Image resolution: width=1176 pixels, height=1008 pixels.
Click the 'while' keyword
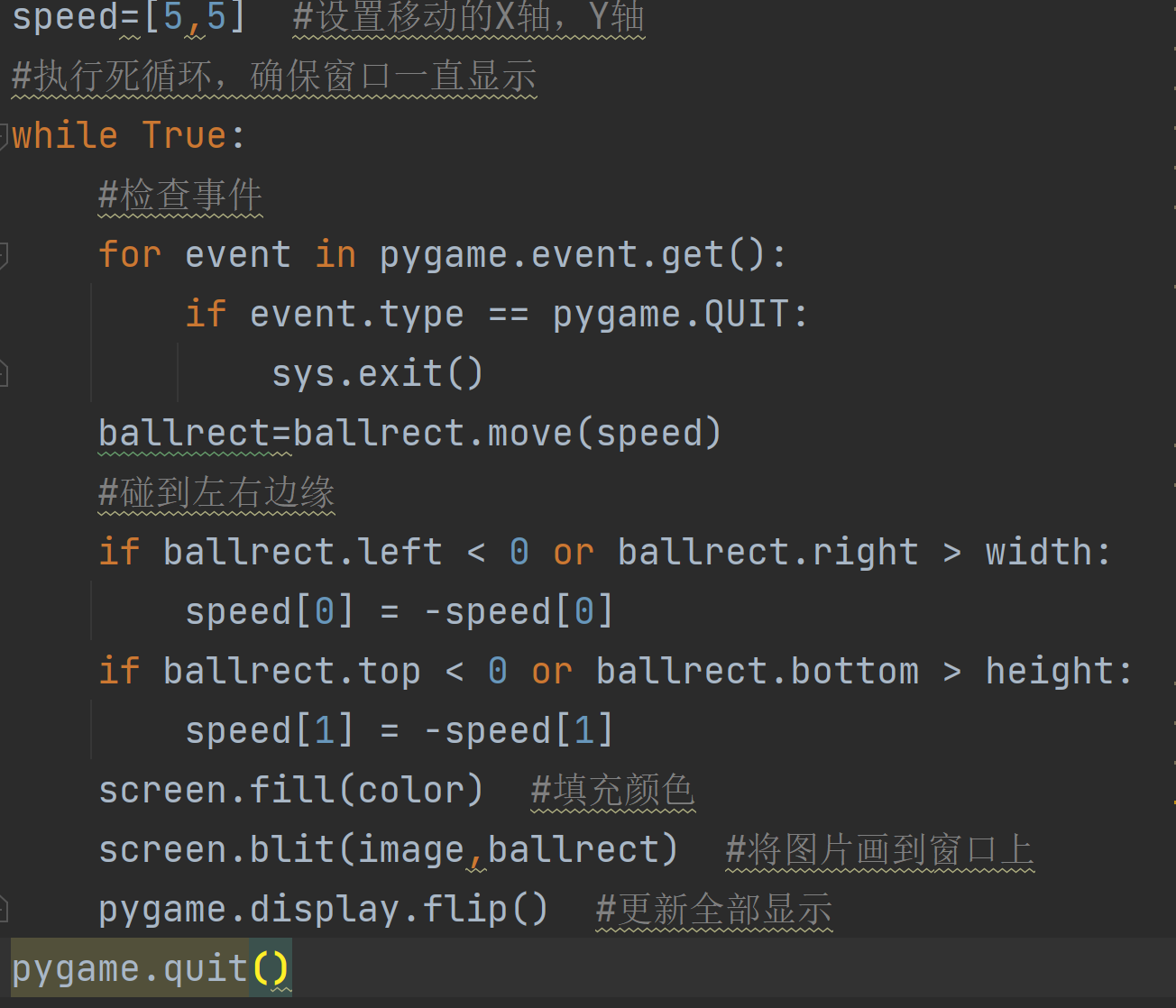[x=65, y=136]
